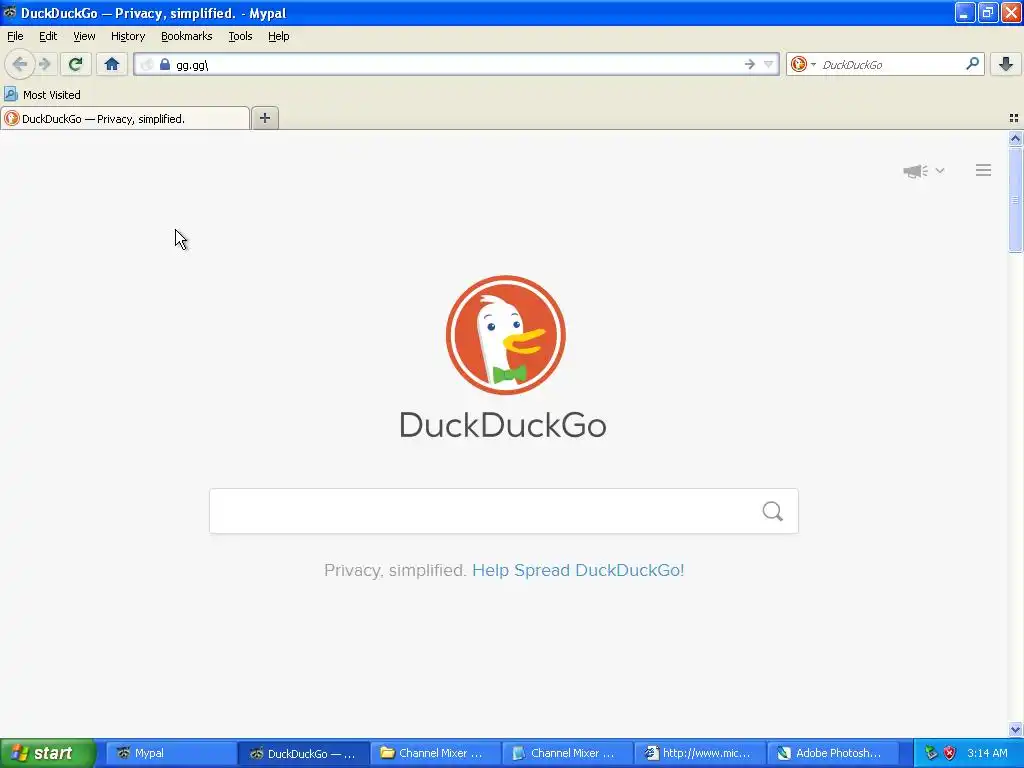Open the Bookmarks menu
Screen dimensions: 1024x768
point(187,36)
